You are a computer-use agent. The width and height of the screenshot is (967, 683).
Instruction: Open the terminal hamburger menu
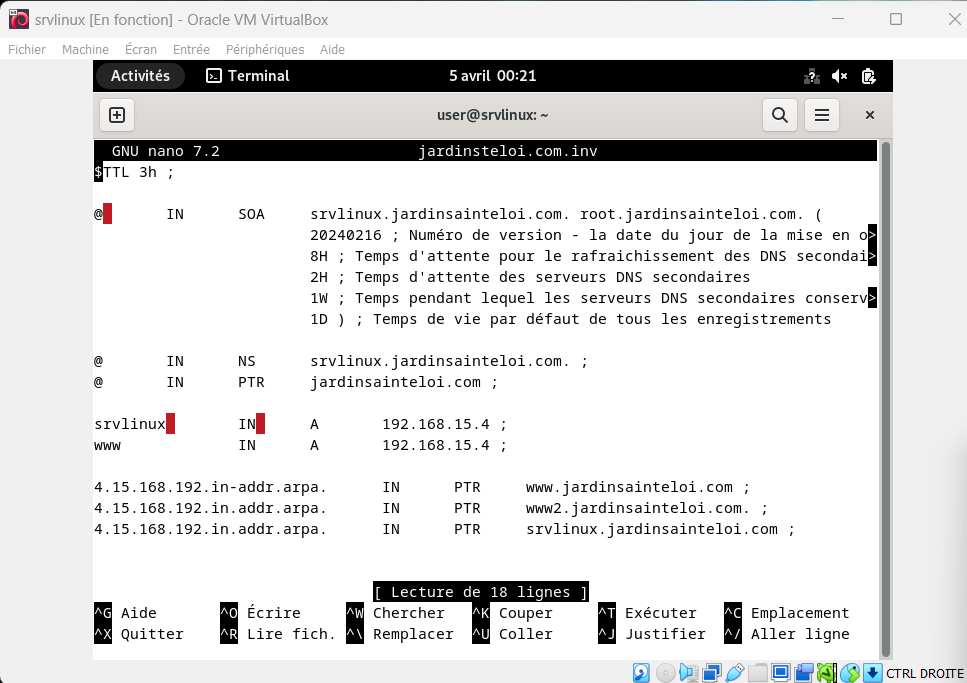click(822, 115)
